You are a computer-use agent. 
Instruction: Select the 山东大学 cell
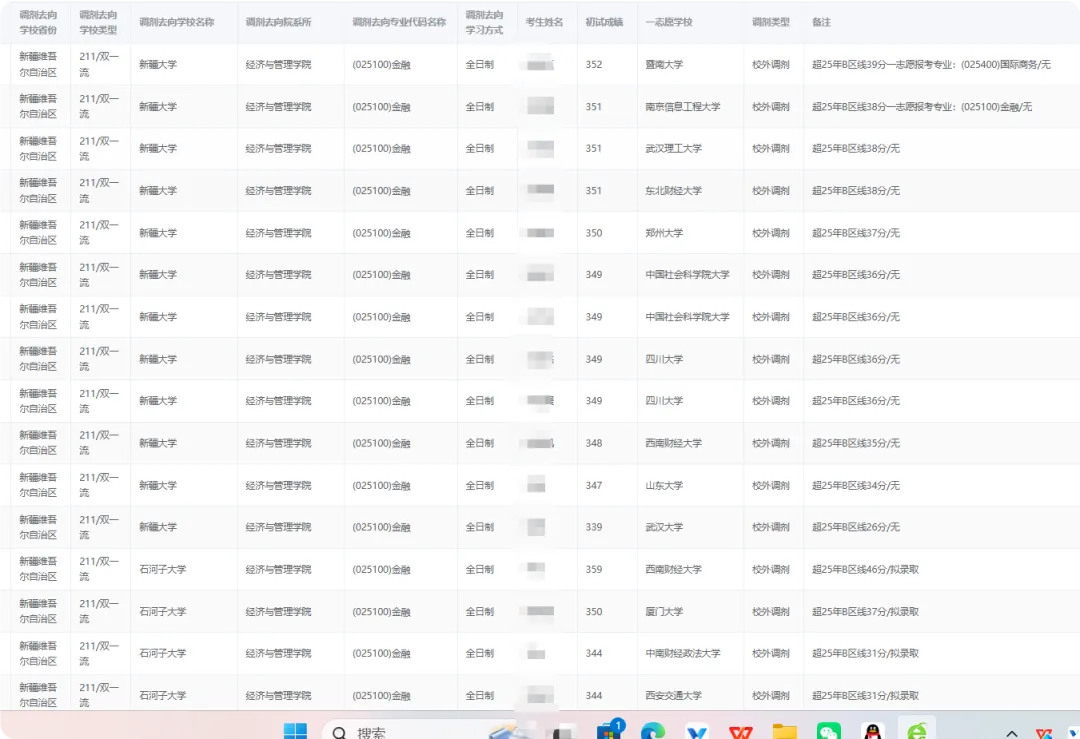point(664,486)
